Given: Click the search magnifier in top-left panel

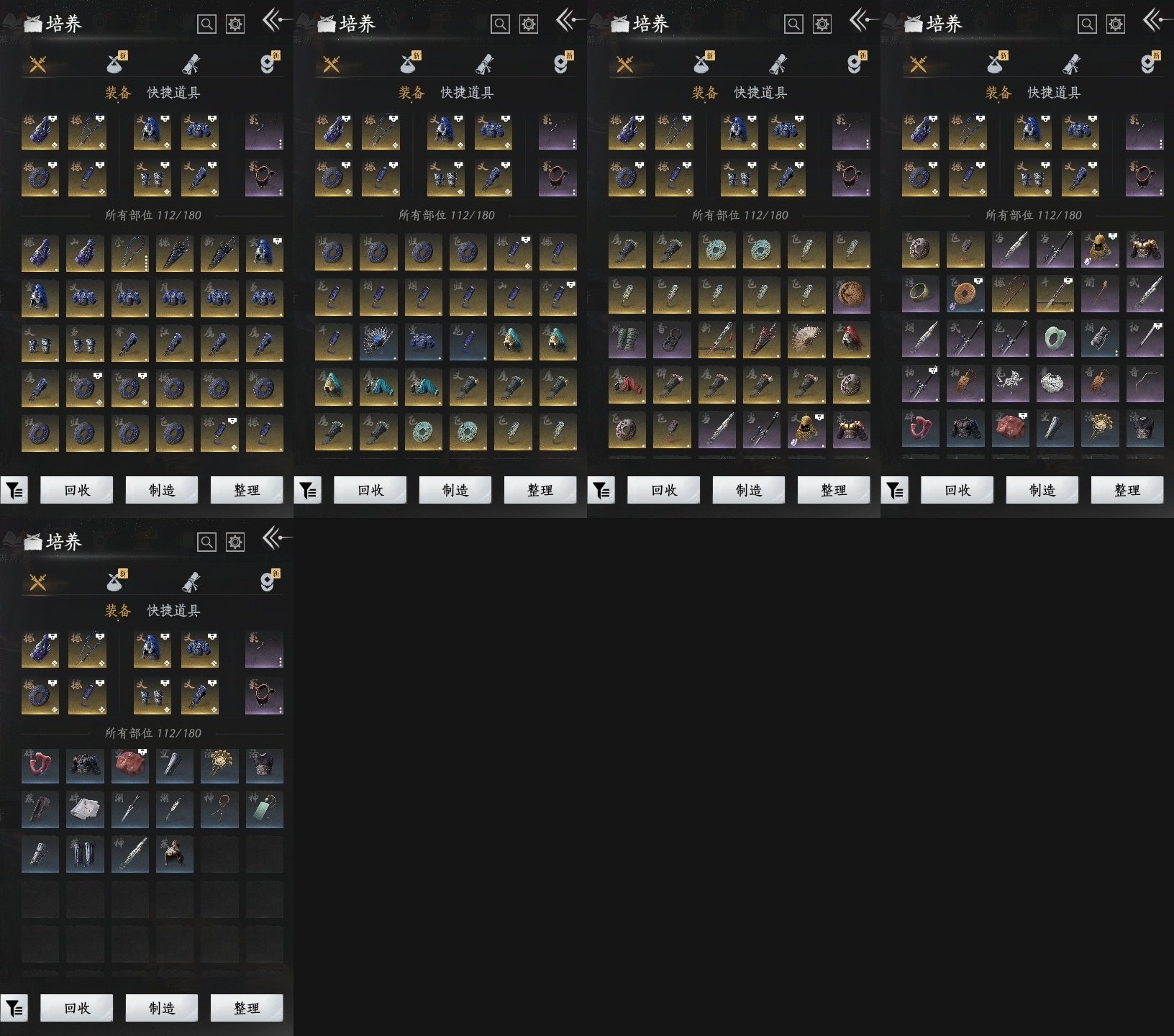Looking at the screenshot, I should pos(206,24).
